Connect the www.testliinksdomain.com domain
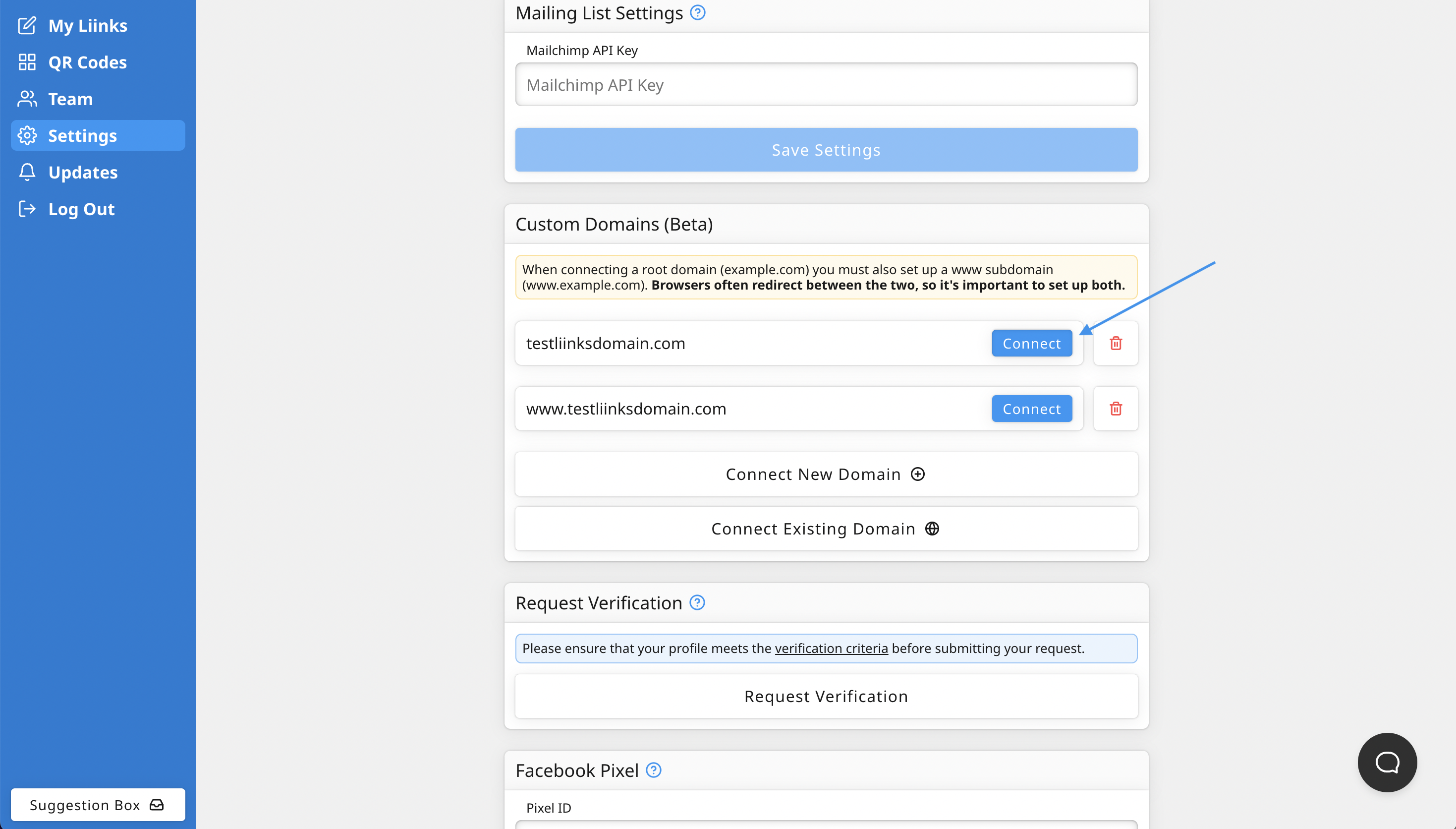The width and height of the screenshot is (1456, 829). (1031, 409)
